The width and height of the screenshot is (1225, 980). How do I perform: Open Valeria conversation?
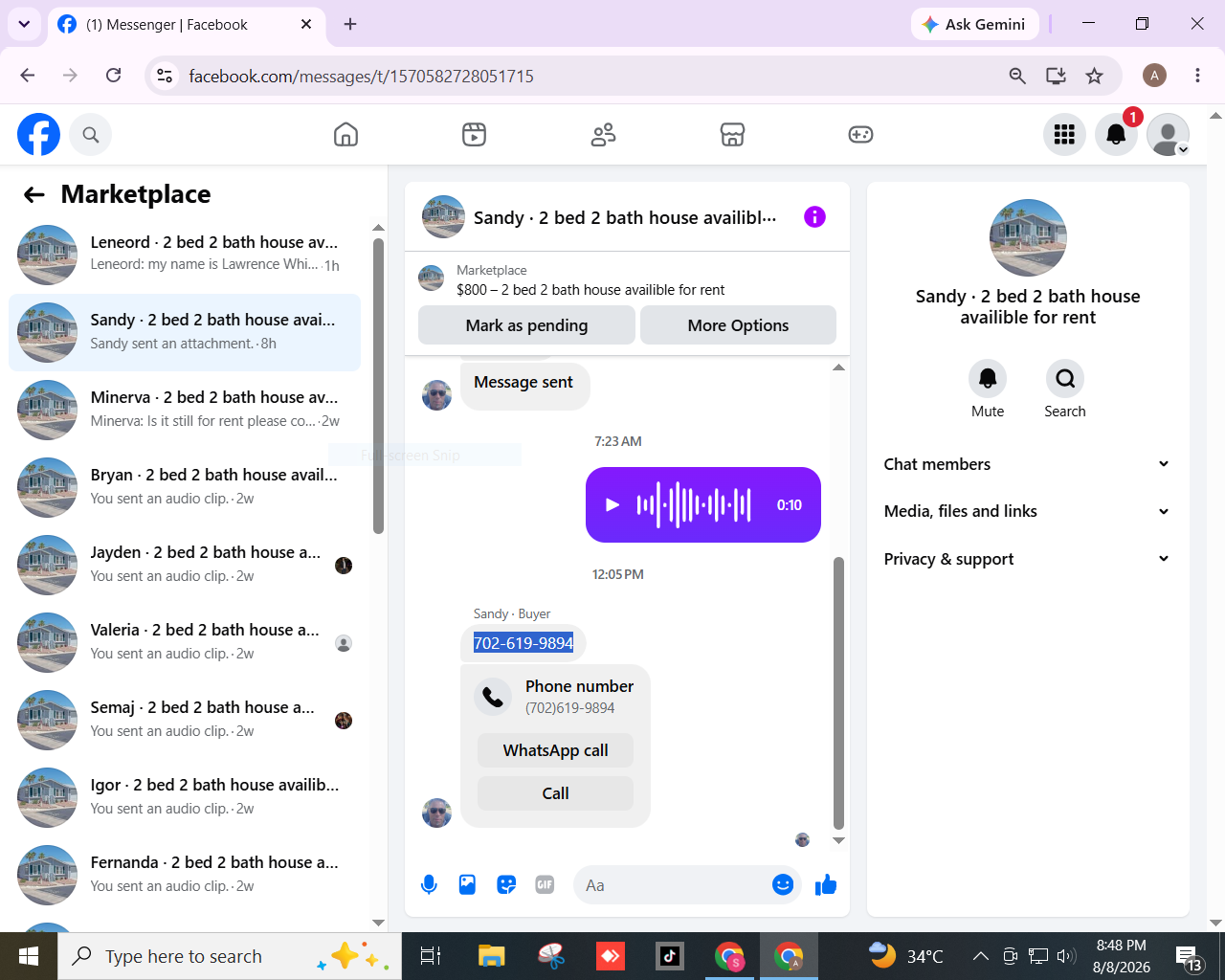185,642
